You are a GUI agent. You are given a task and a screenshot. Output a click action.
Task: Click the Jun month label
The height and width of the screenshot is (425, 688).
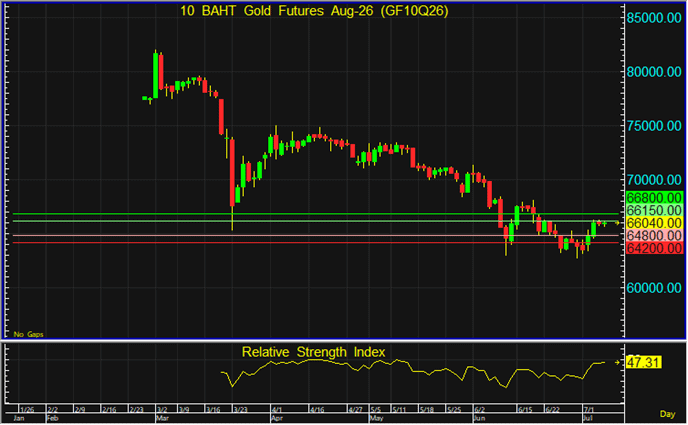[480, 418]
